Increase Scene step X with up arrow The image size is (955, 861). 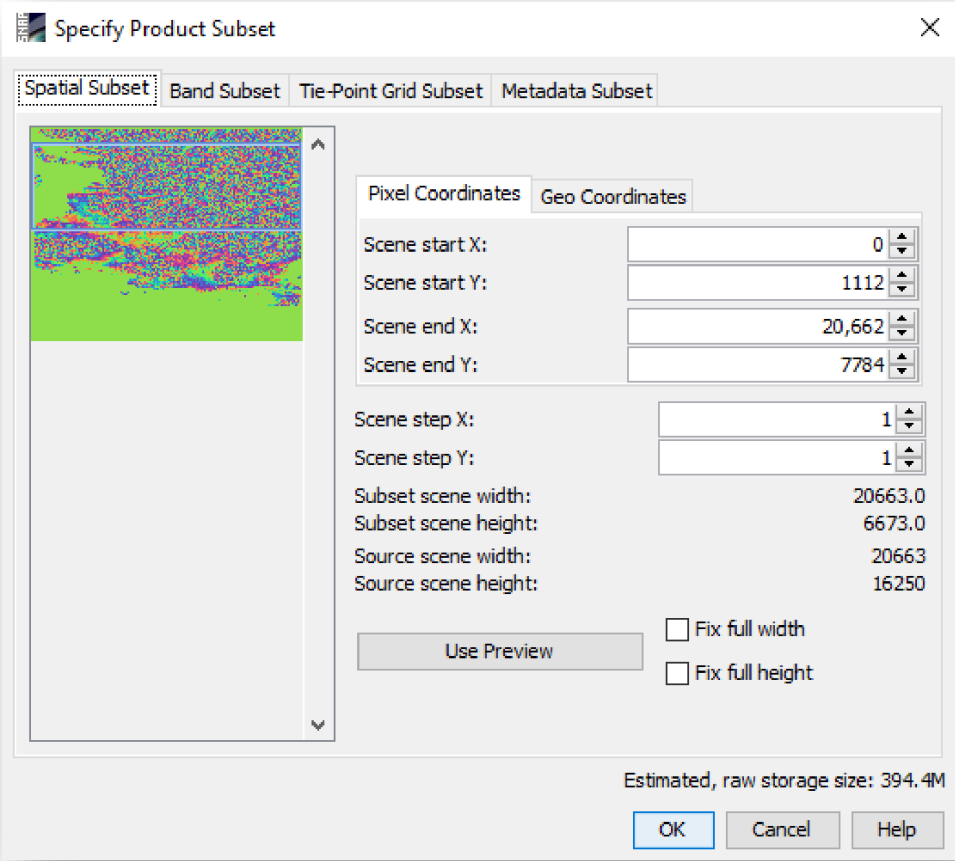pyautogui.click(x=909, y=412)
